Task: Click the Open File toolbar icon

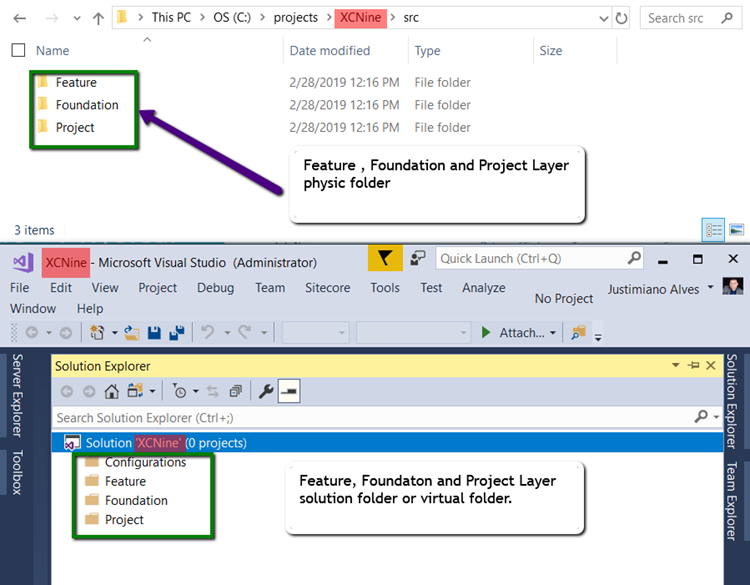Action: [x=132, y=332]
